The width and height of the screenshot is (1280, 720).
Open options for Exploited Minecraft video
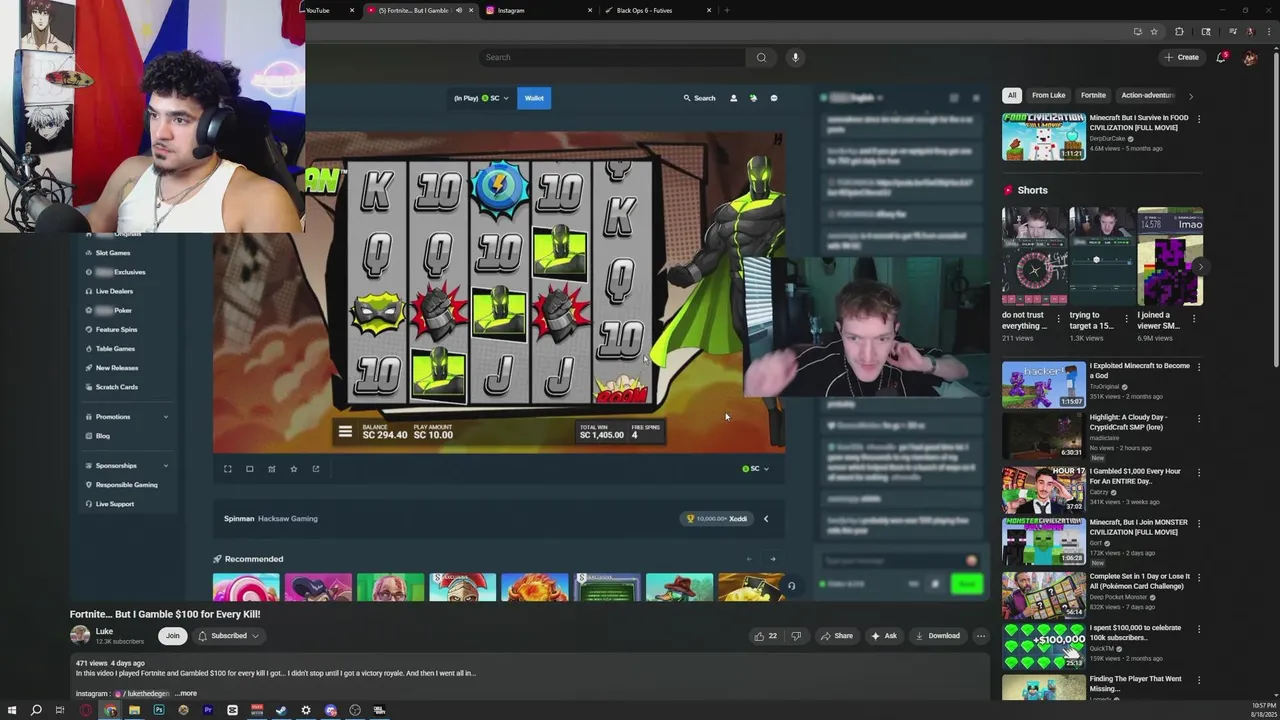pos(1199,367)
